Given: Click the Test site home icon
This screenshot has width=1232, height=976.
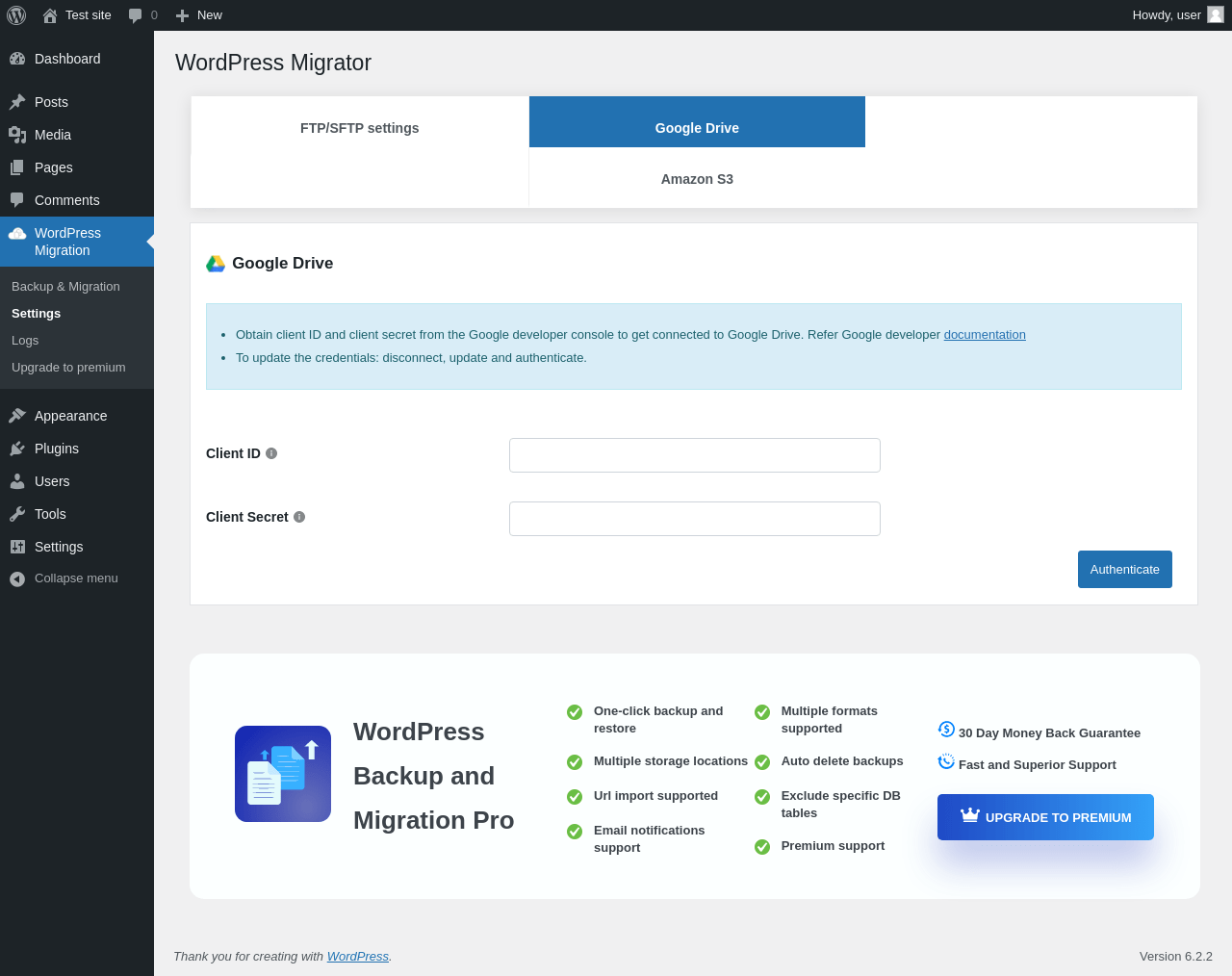Looking at the screenshot, I should (50, 15).
